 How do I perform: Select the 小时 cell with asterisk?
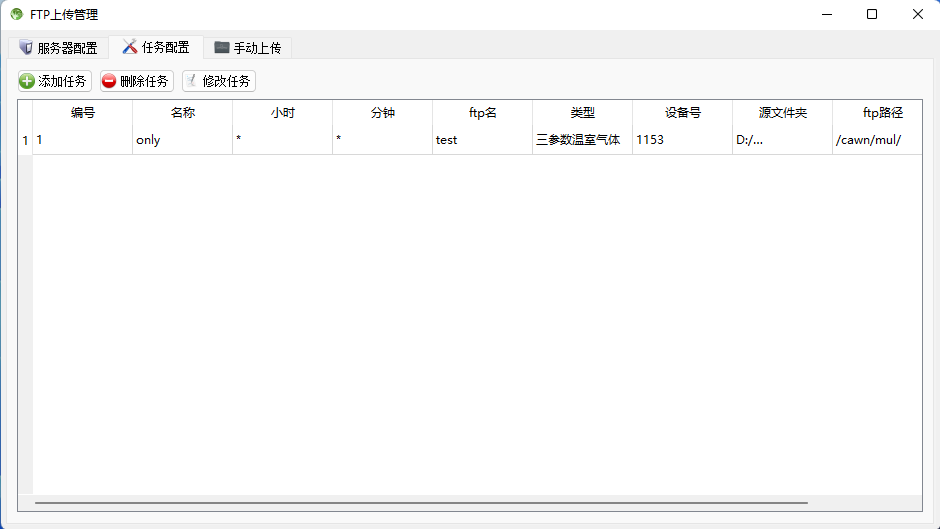(x=283, y=140)
